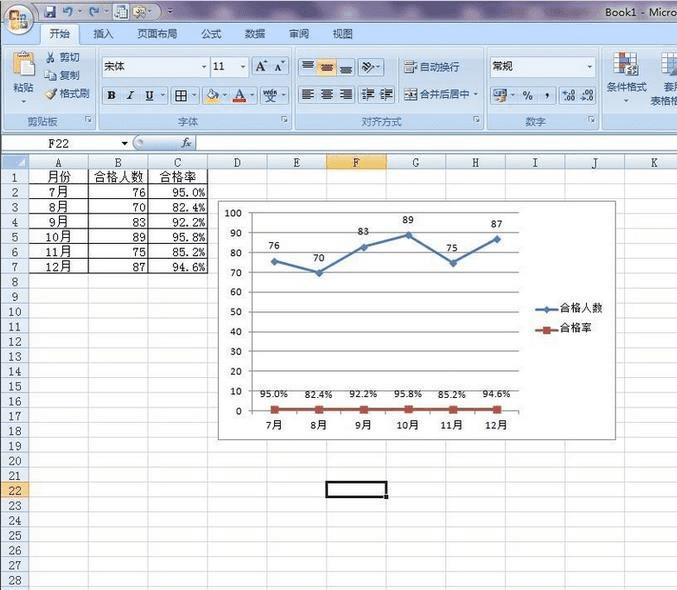
Task: Click the Percent Style icon
Action: pos(528,95)
